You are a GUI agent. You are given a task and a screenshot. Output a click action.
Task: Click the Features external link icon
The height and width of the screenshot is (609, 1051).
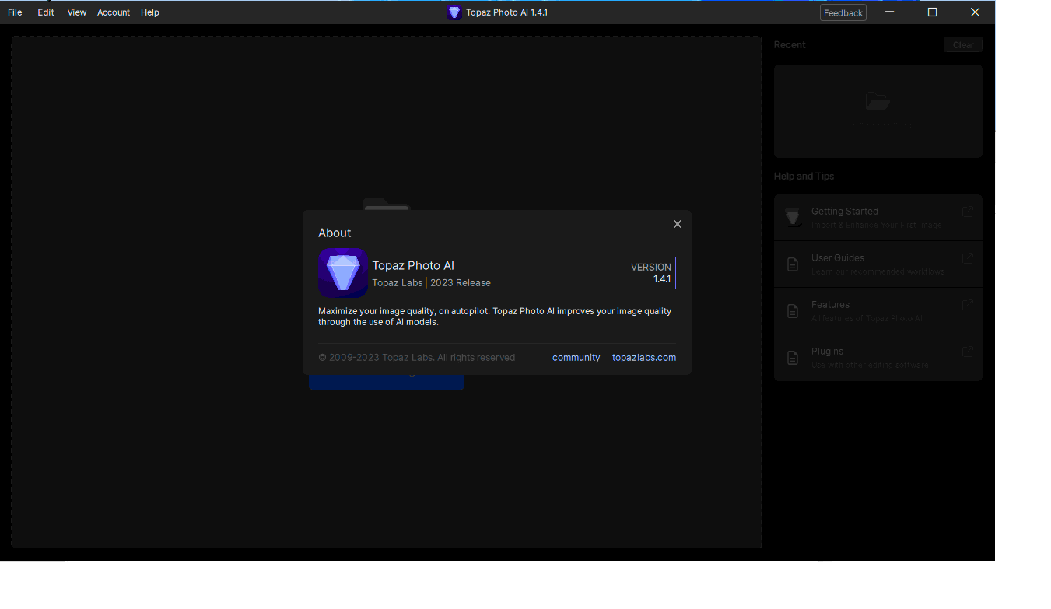[967, 305]
